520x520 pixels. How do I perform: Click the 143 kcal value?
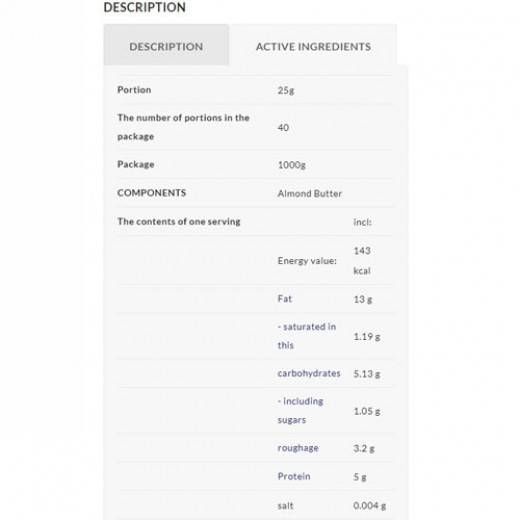pyautogui.click(x=362, y=260)
